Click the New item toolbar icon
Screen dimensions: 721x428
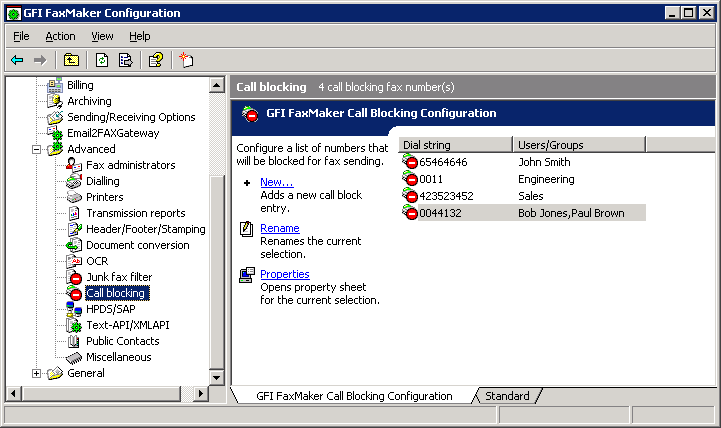(186, 60)
